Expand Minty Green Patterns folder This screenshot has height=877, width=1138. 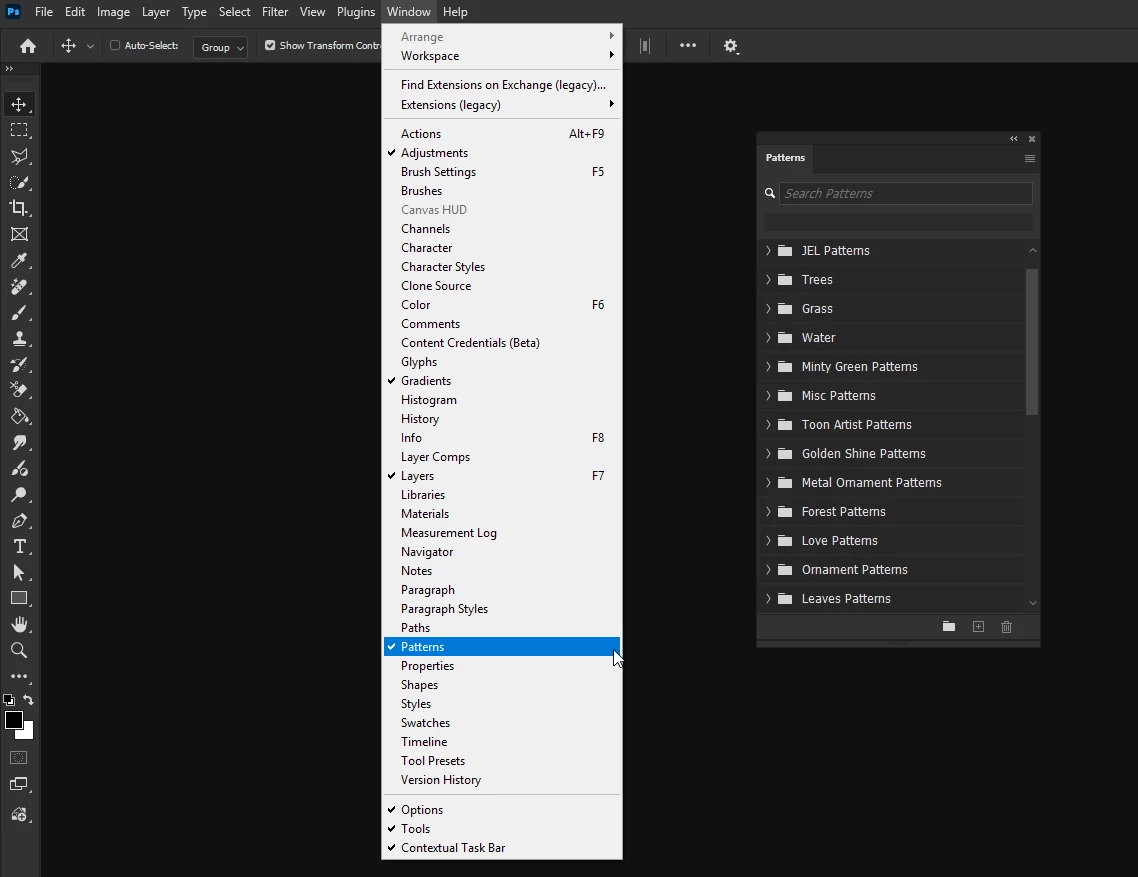pos(768,367)
